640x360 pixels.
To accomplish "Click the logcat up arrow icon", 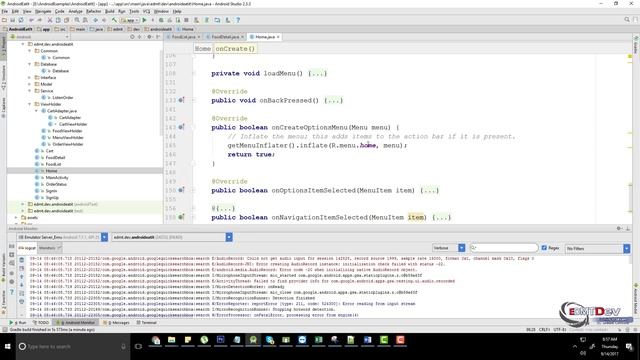I will point(22,277).
